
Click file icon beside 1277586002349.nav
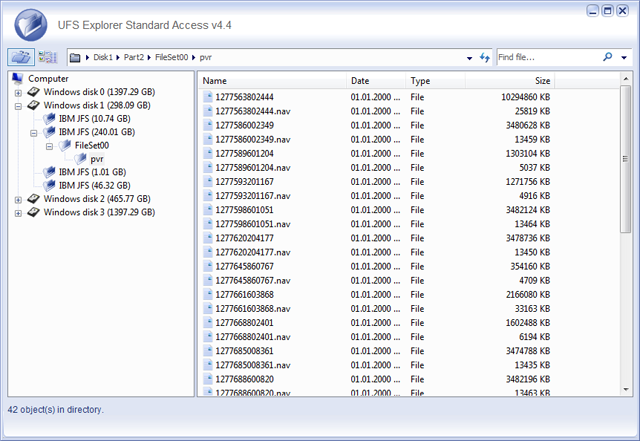tap(208, 139)
